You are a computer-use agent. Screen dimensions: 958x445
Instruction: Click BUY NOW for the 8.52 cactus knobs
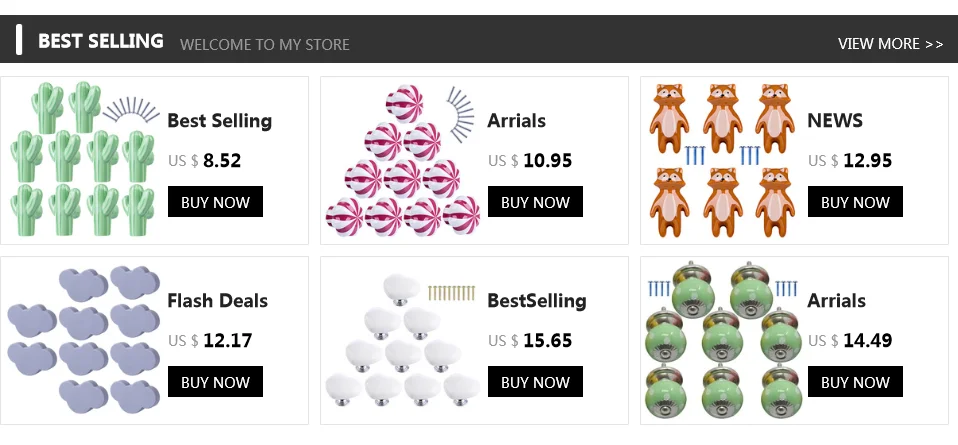click(215, 202)
